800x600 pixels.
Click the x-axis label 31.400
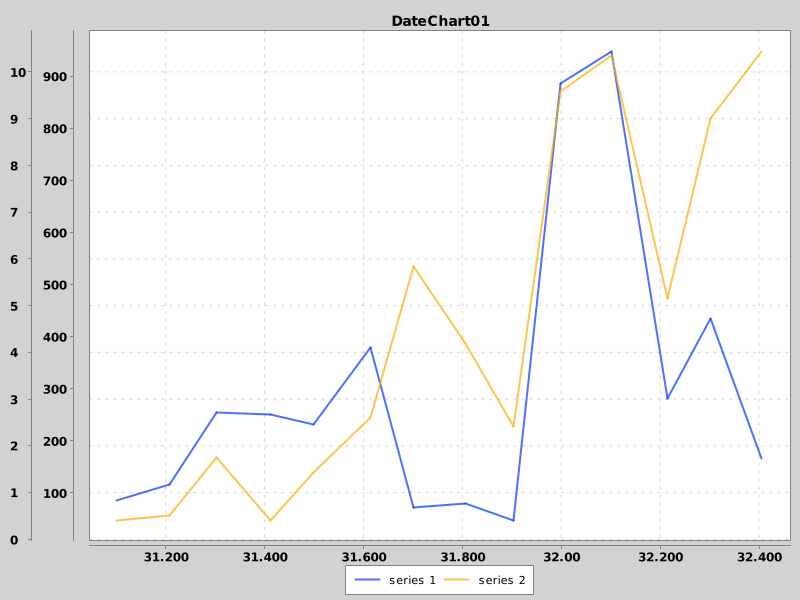(x=265, y=557)
